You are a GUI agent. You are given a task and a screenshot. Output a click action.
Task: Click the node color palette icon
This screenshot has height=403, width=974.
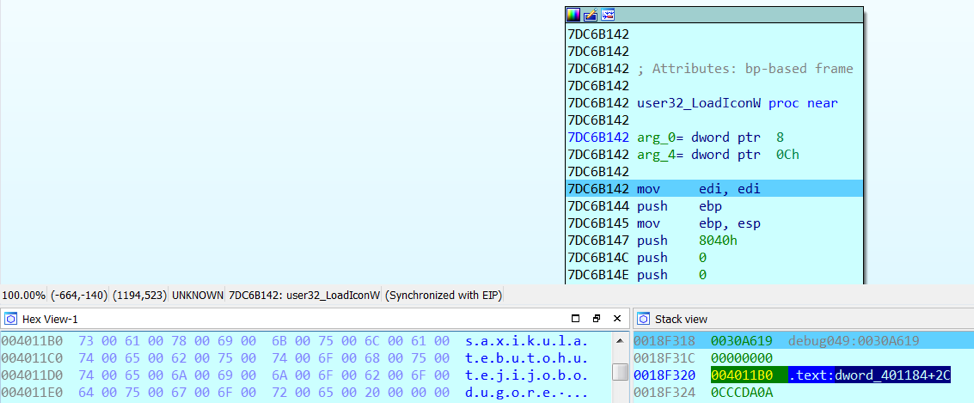click(x=573, y=14)
